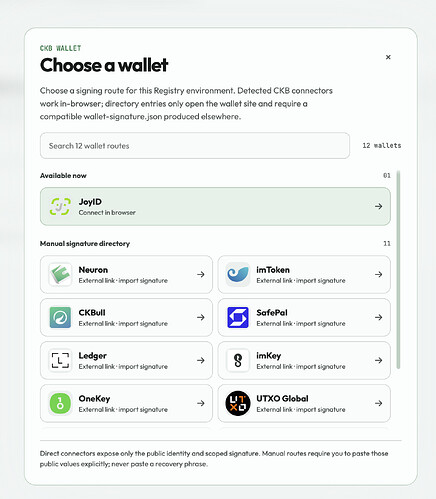436x499 pixels.
Task: Click the Ledger bracket logo icon
Action: tap(60, 360)
